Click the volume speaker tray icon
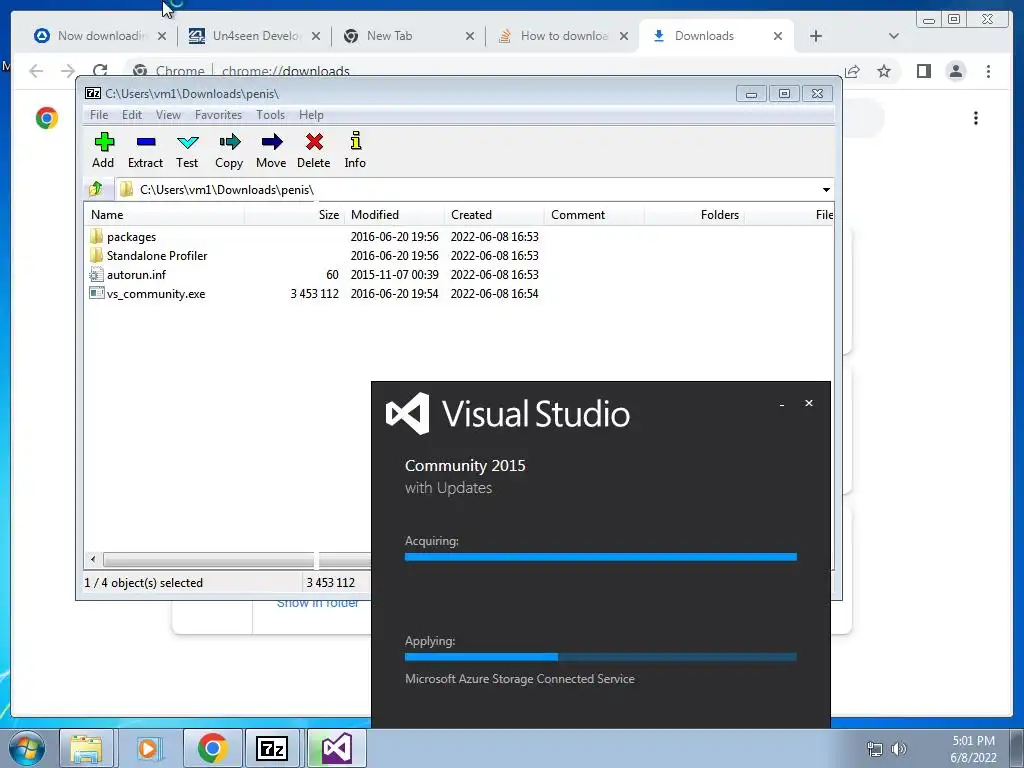The image size is (1024, 768). tap(899, 749)
